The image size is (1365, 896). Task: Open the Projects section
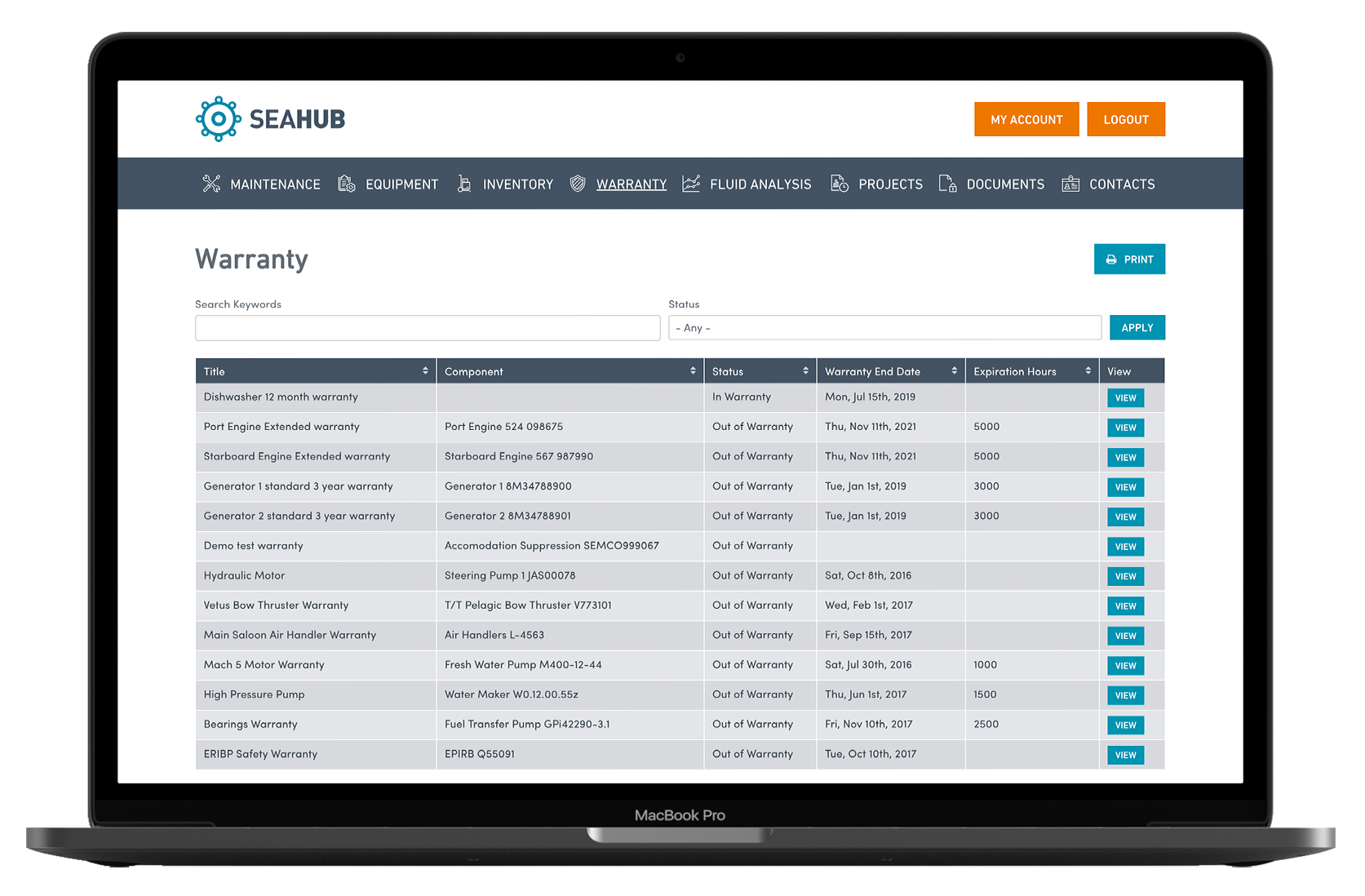pos(890,184)
